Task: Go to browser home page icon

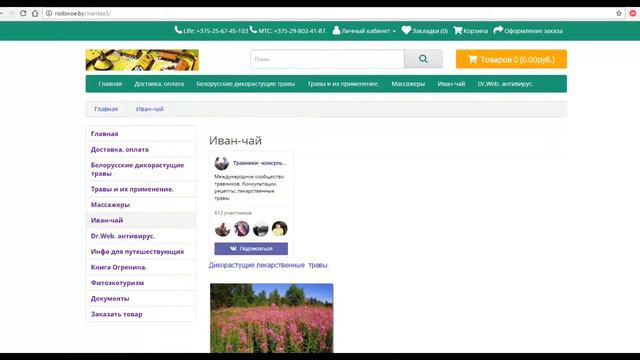Action: coord(35,13)
